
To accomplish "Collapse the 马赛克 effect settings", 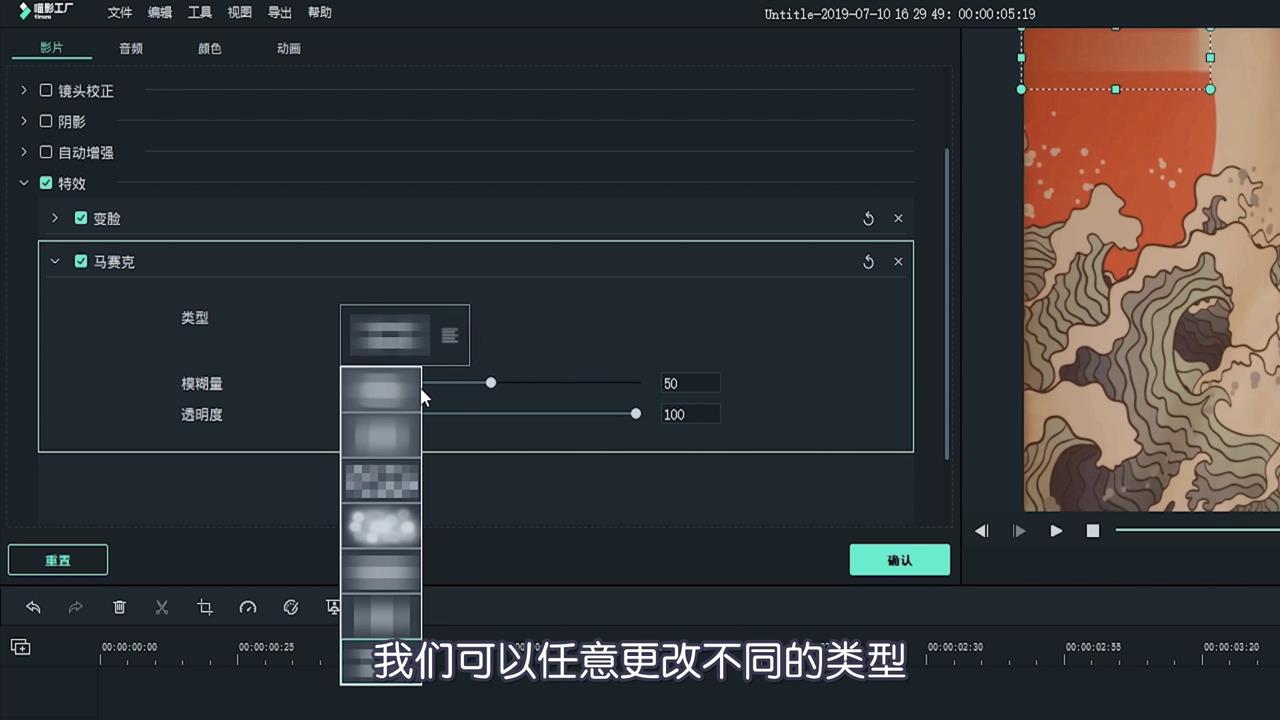I will pyautogui.click(x=55, y=261).
